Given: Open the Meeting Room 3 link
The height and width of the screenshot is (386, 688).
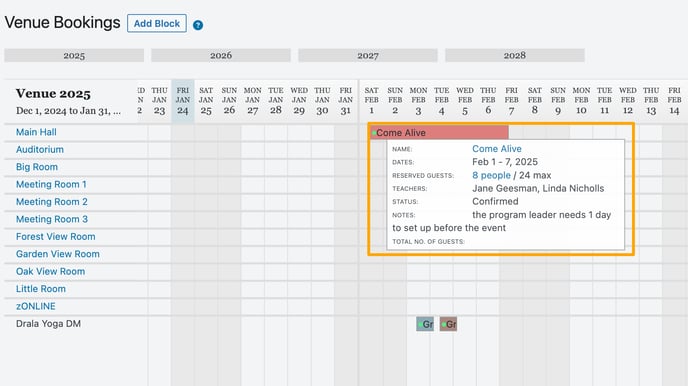Looking at the screenshot, I should click(52, 219).
